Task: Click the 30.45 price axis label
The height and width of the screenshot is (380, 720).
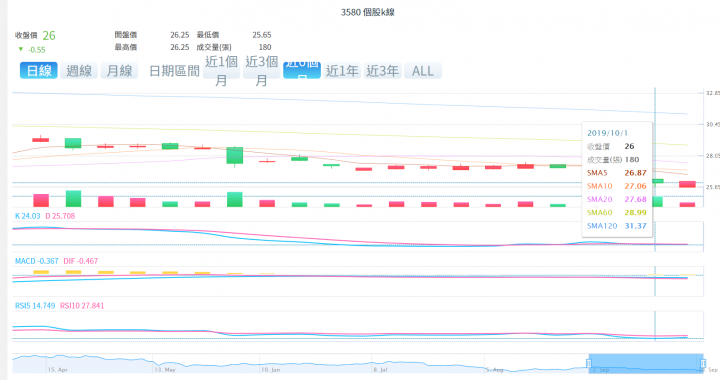Action: 713,124
